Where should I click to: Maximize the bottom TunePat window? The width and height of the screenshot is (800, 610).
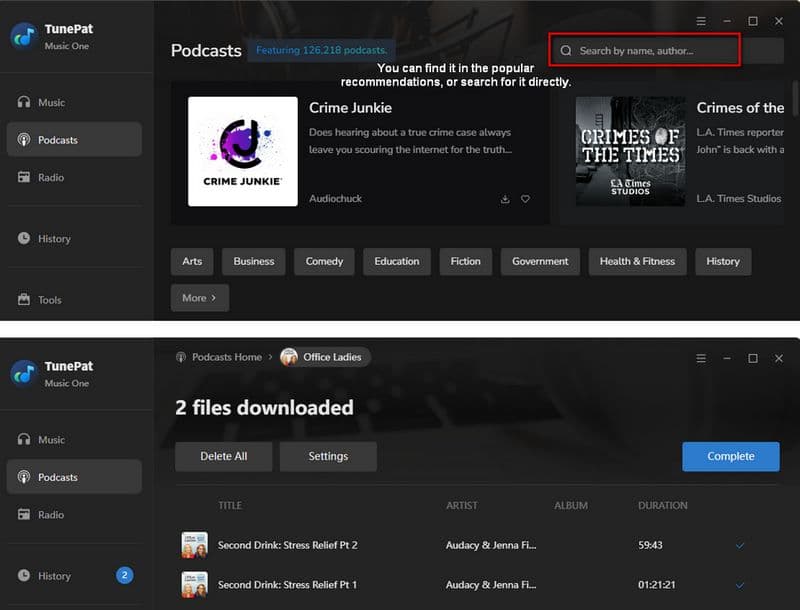coord(753,359)
